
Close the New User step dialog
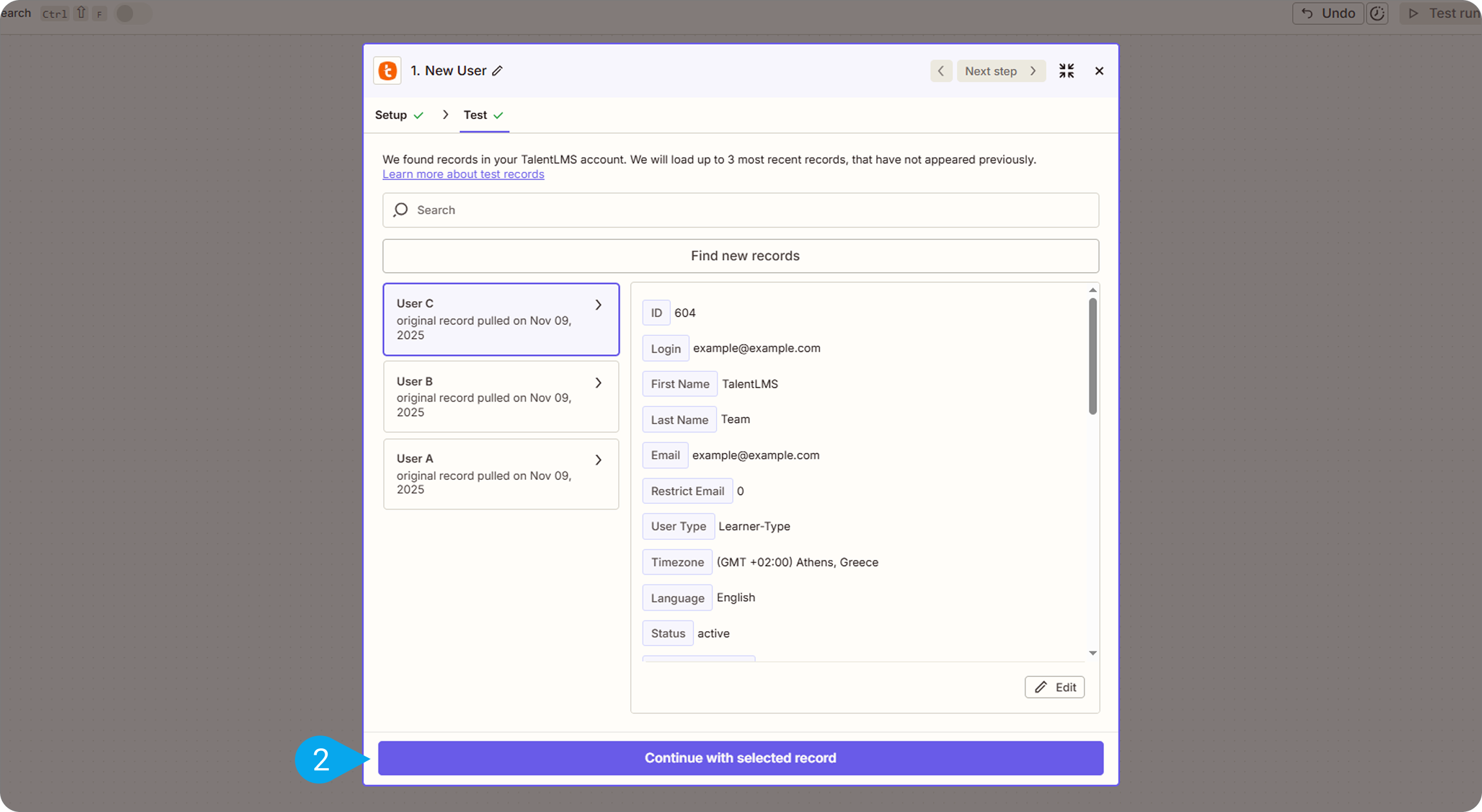tap(1099, 71)
